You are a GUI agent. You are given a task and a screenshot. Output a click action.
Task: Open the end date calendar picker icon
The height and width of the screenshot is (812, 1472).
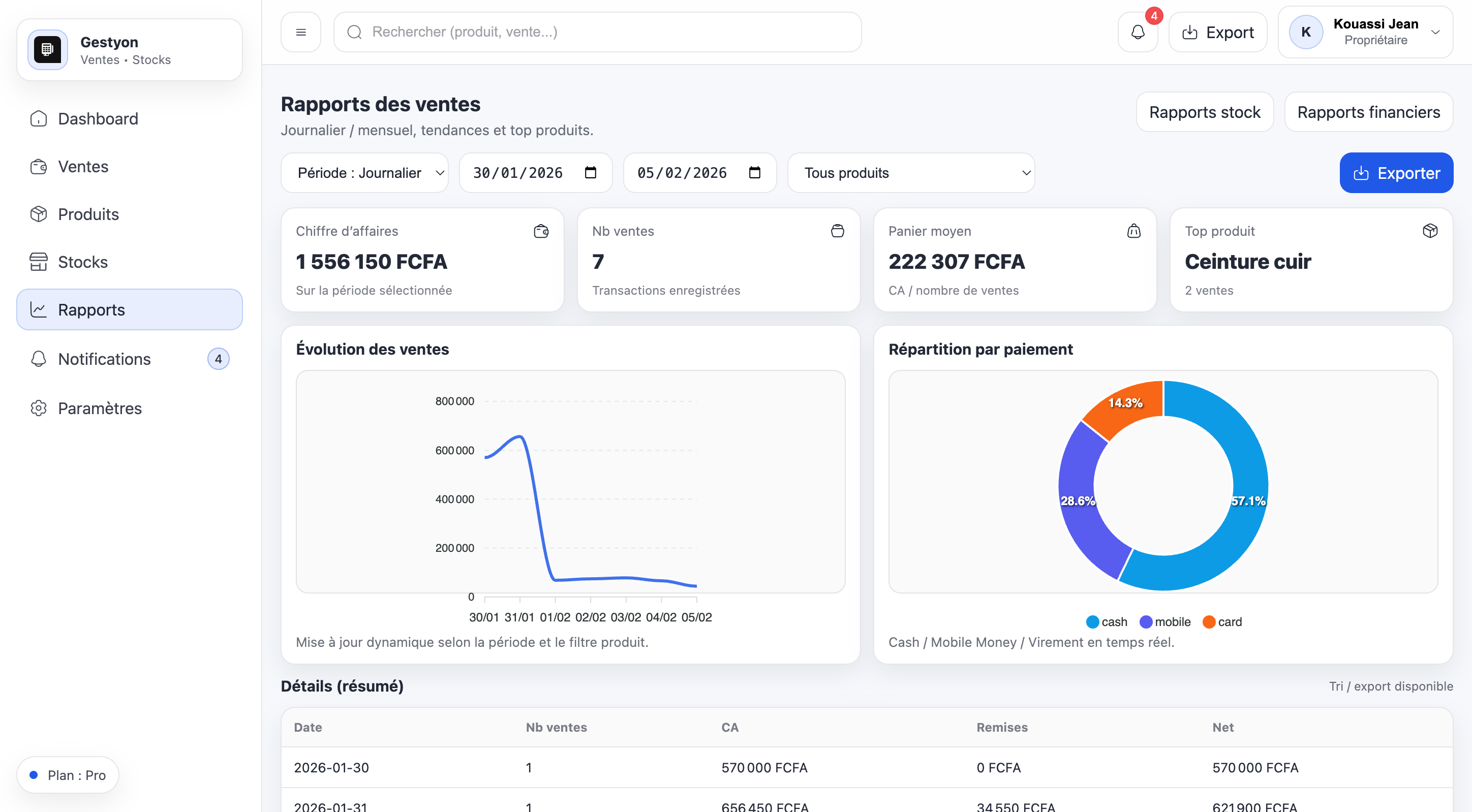(x=754, y=173)
